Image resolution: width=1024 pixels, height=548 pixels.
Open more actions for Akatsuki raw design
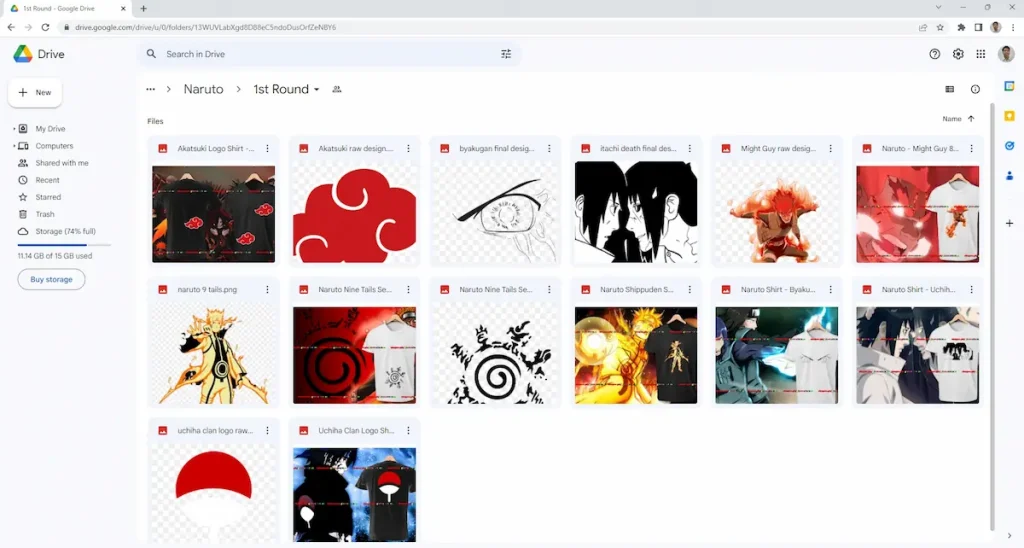tap(408, 148)
